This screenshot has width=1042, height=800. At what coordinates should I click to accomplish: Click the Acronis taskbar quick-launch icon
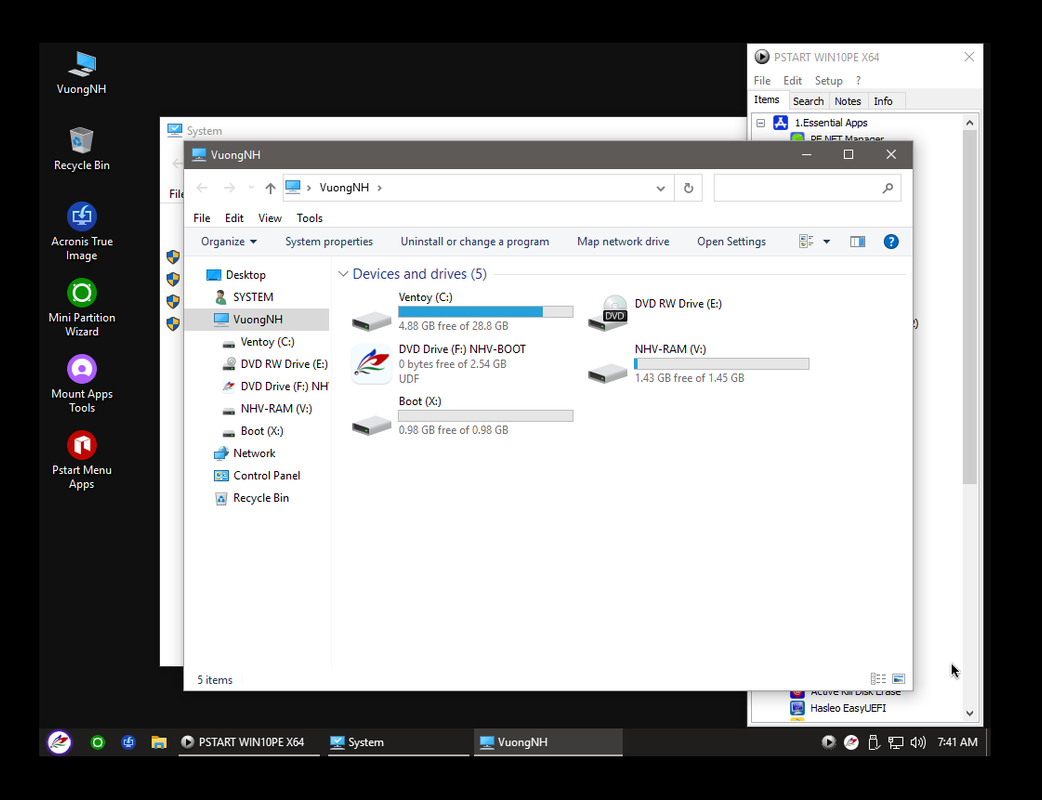click(128, 742)
